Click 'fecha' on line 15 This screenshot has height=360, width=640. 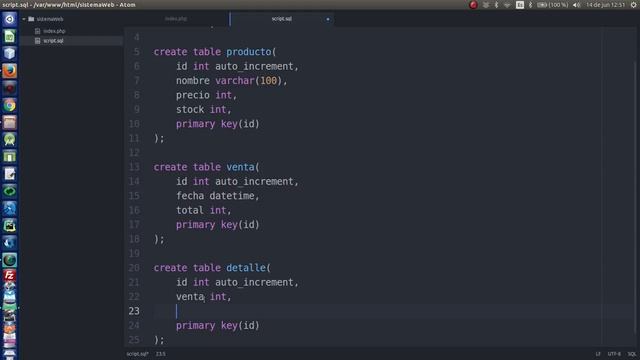[x=190, y=196]
